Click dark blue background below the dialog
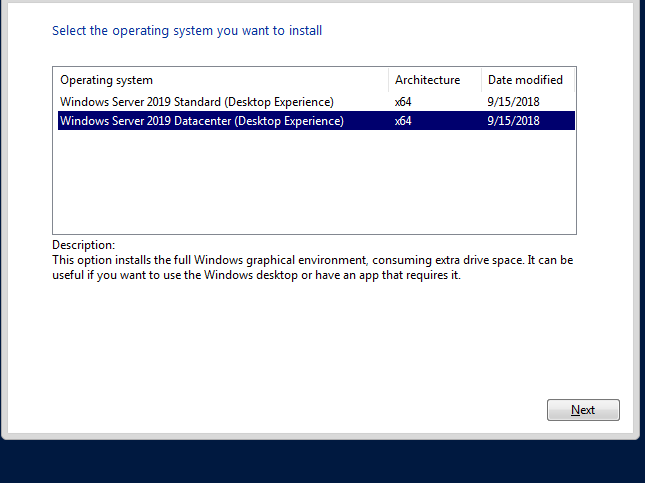This screenshot has width=645, height=483. click(x=320, y=462)
